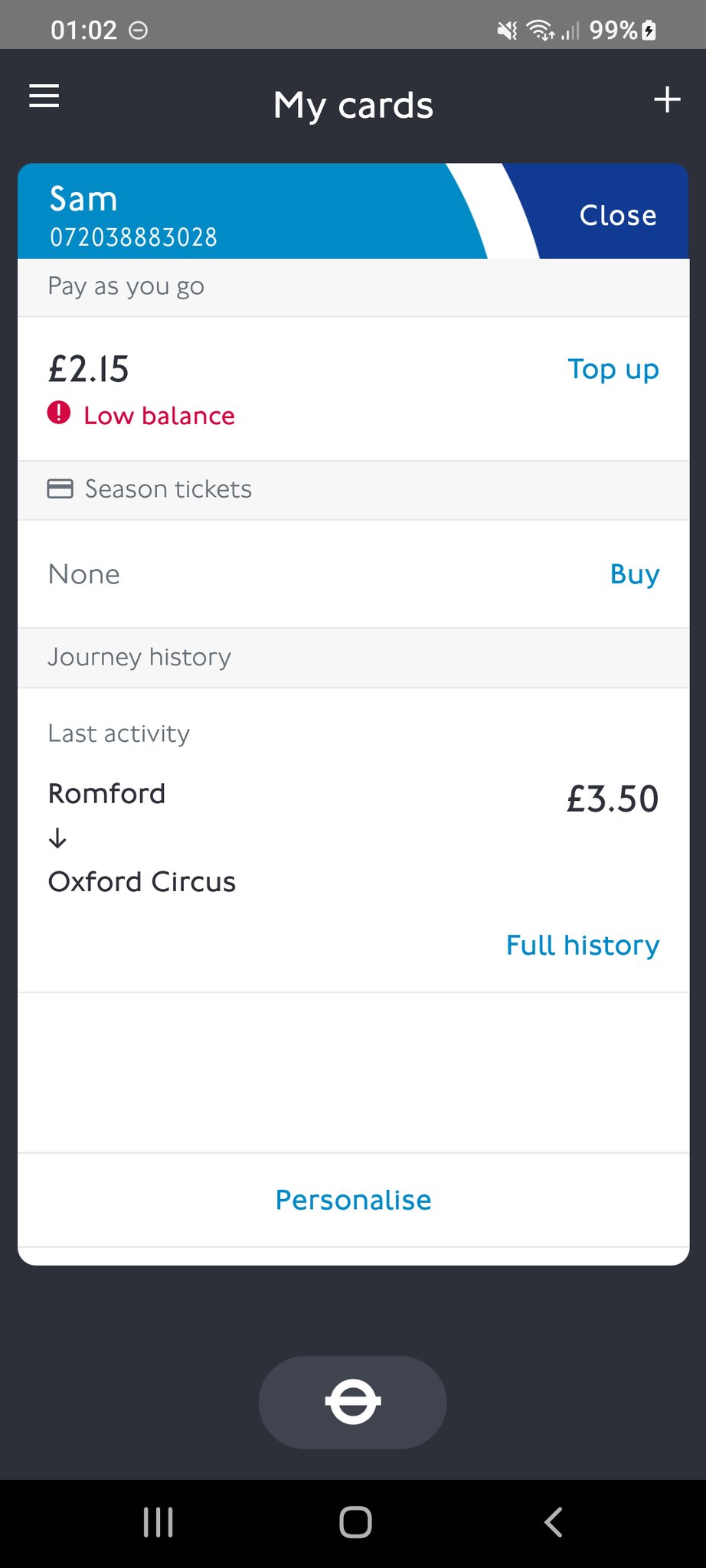Tap the red low balance warning icon

point(59,413)
